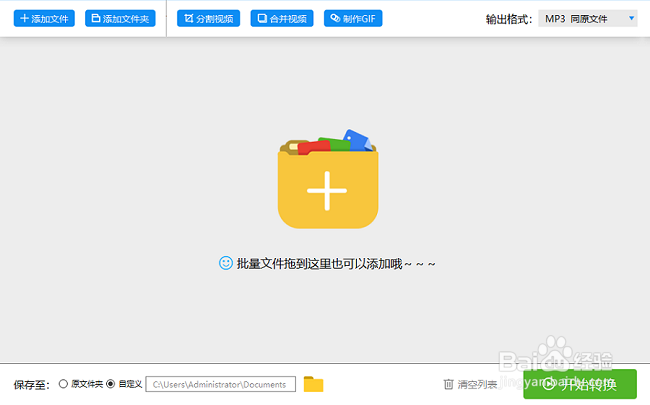Click the dropdown arrow of output format

(631, 18)
